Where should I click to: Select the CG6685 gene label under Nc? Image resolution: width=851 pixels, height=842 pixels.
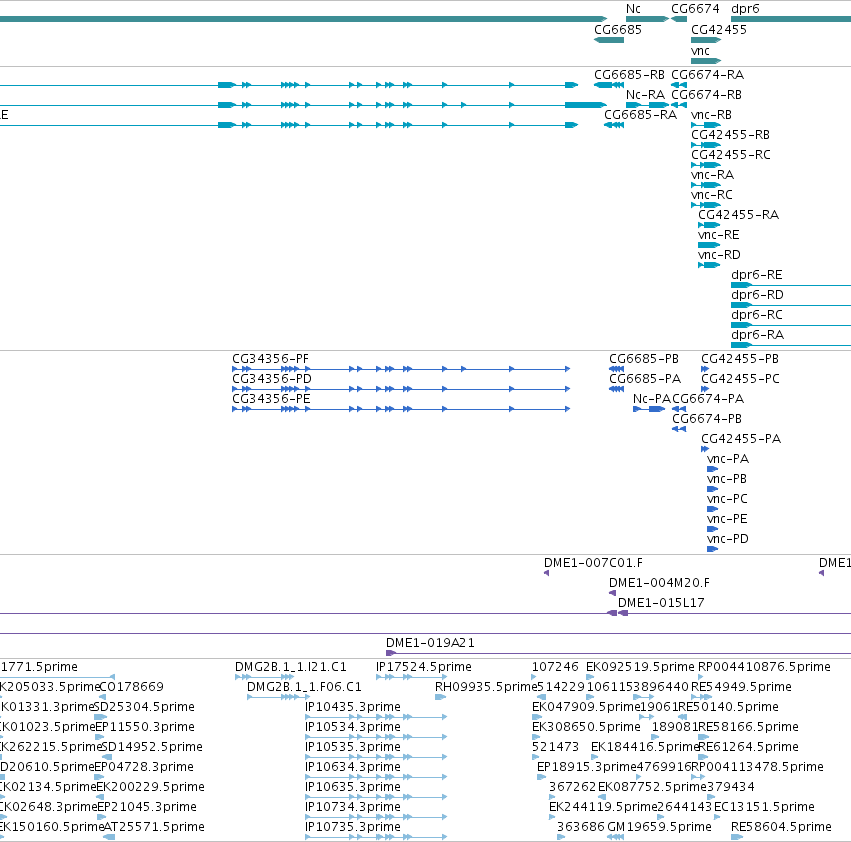(x=618, y=30)
